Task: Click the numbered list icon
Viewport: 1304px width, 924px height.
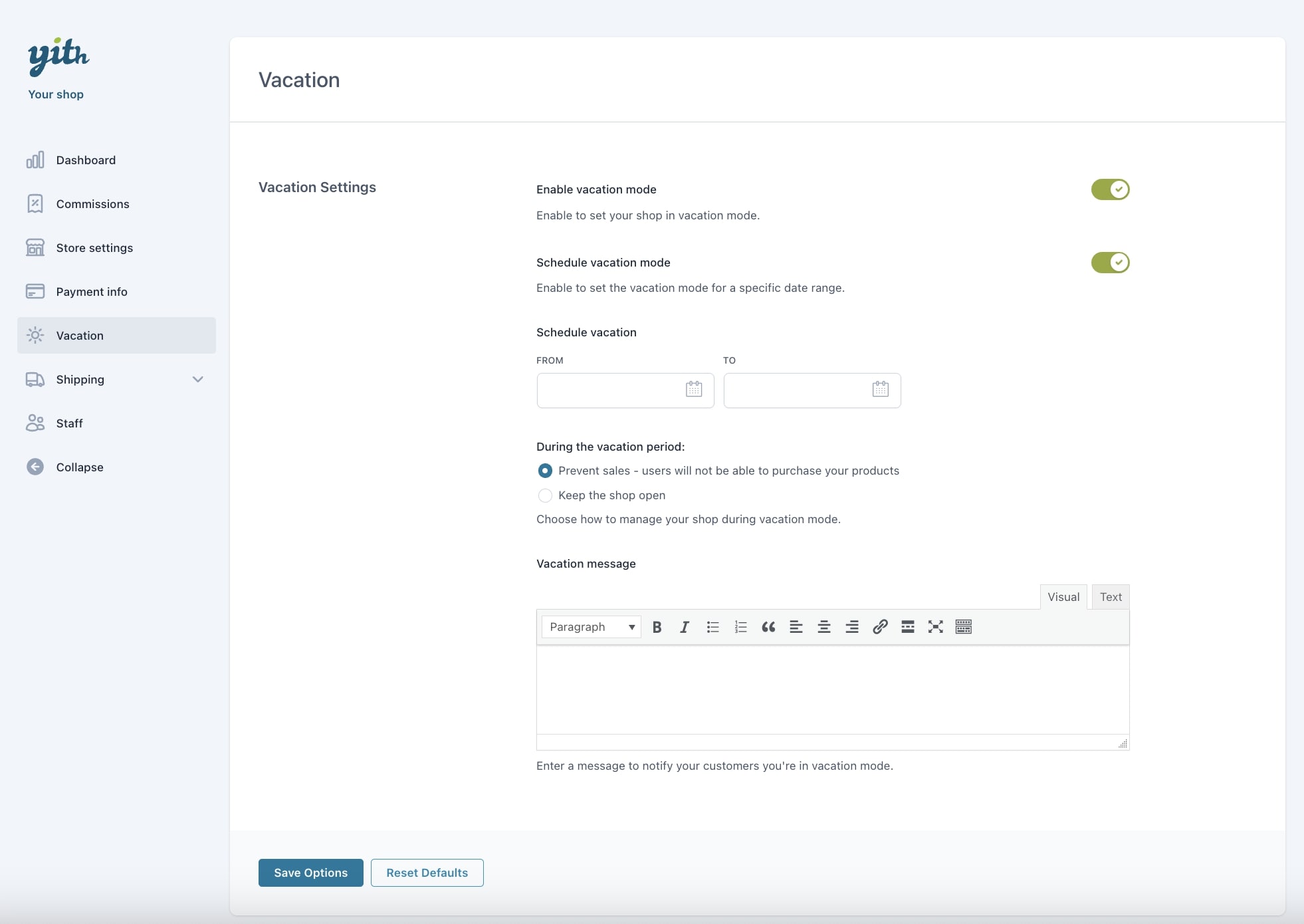Action: (740, 627)
